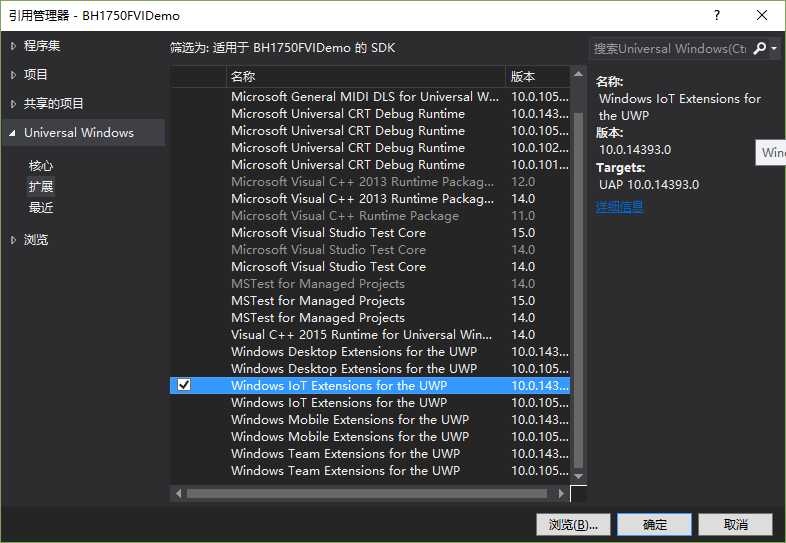Expand the 程序集 node
The width and height of the screenshot is (786, 543).
[13, 46]
